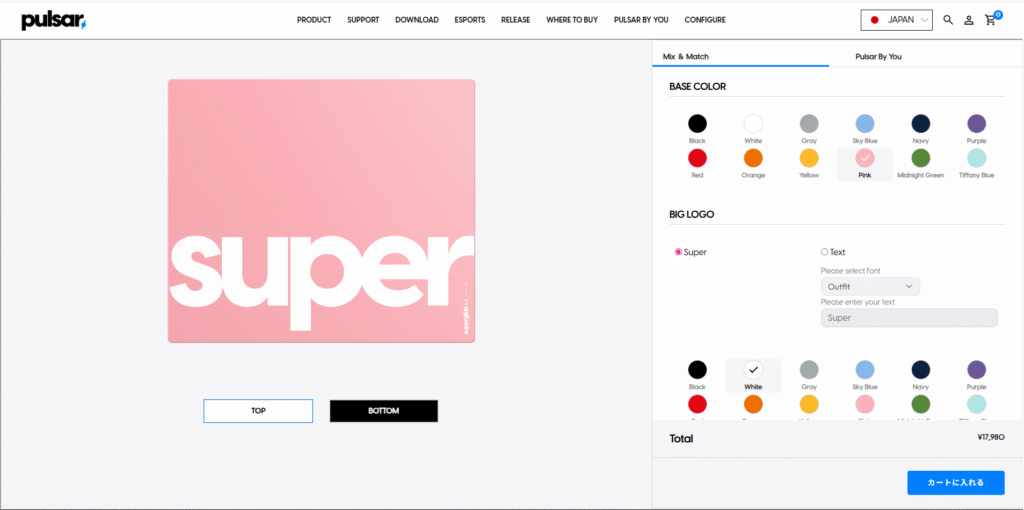This screenshot has height=510, width=1024.
Task: Choose Orange big logo color
Action: pos(753,405)
